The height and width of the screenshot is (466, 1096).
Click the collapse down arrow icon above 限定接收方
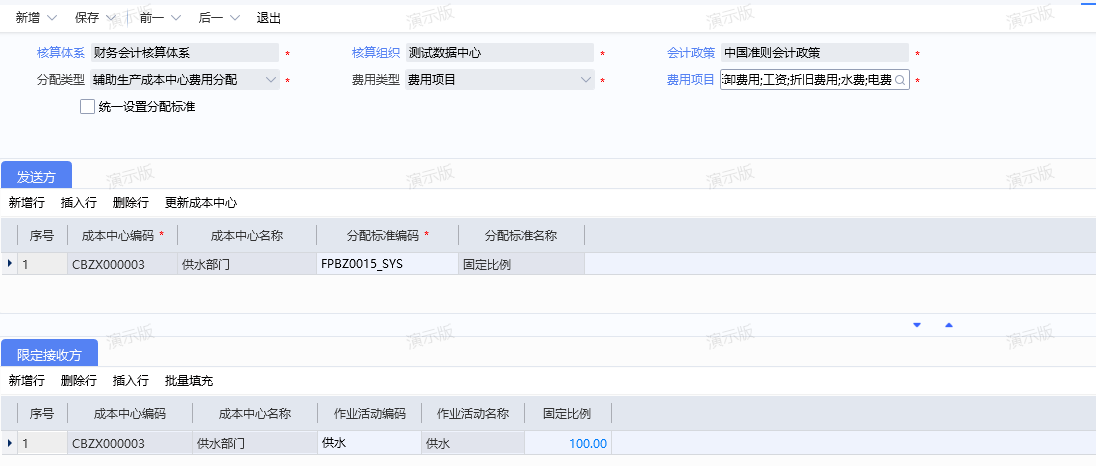917,325
